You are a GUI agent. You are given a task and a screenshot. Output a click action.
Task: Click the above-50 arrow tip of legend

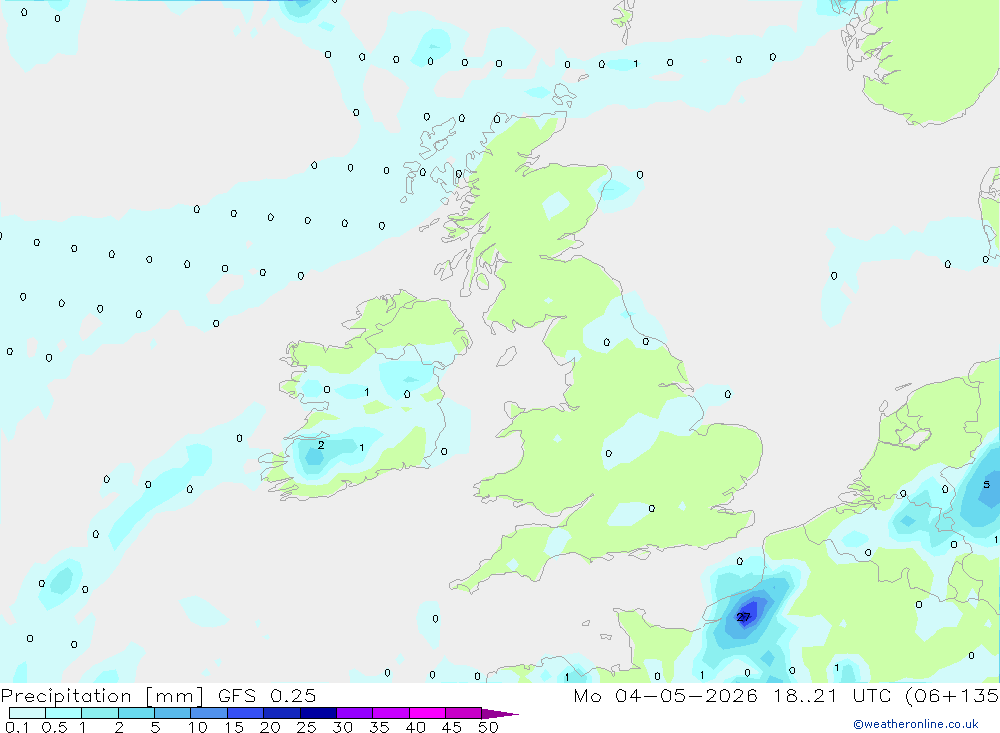(500, 714)
